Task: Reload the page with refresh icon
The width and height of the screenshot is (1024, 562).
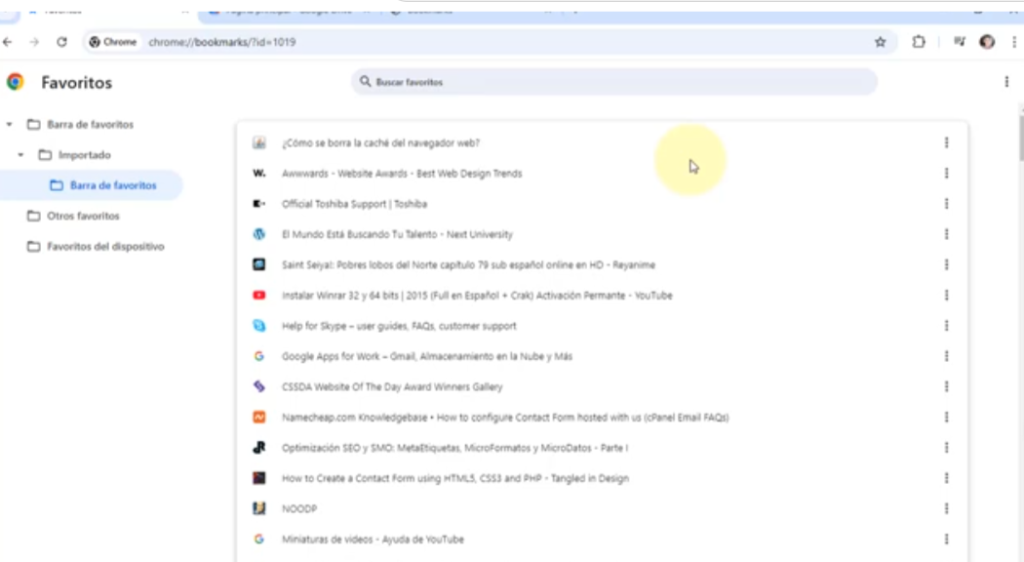Action: [x=62, y=42]
